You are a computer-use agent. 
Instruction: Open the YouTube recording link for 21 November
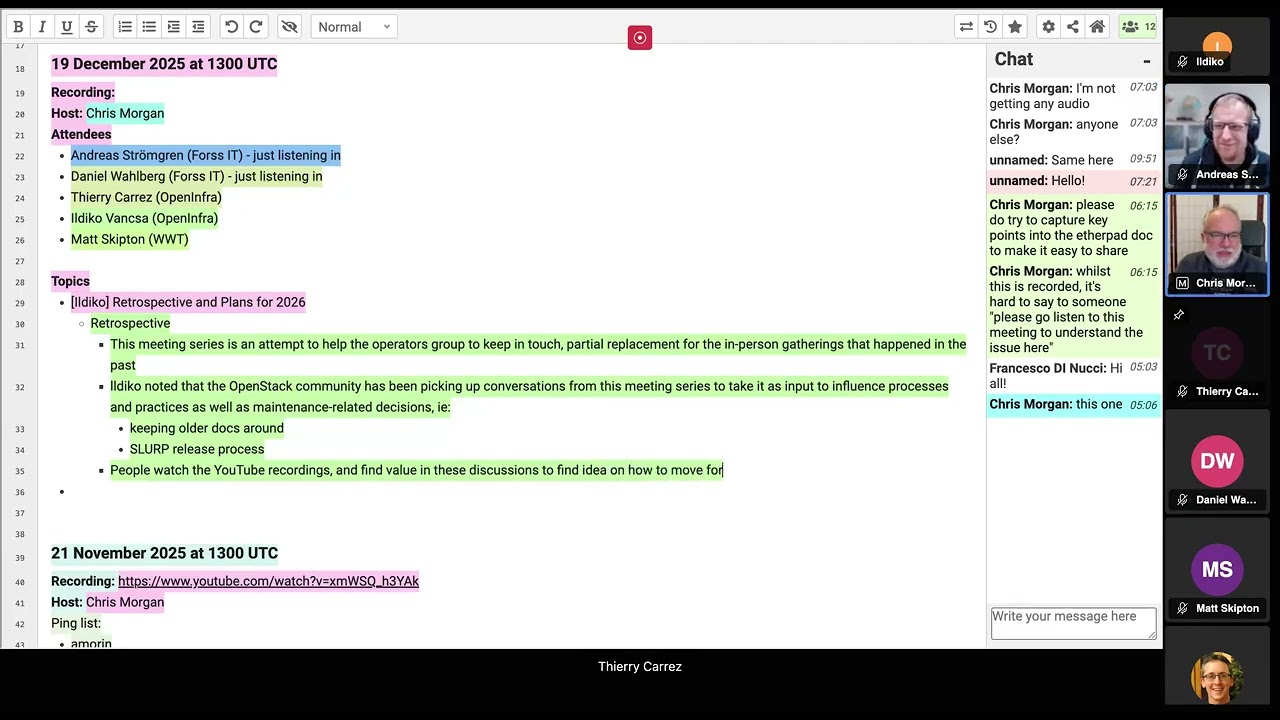268,581
